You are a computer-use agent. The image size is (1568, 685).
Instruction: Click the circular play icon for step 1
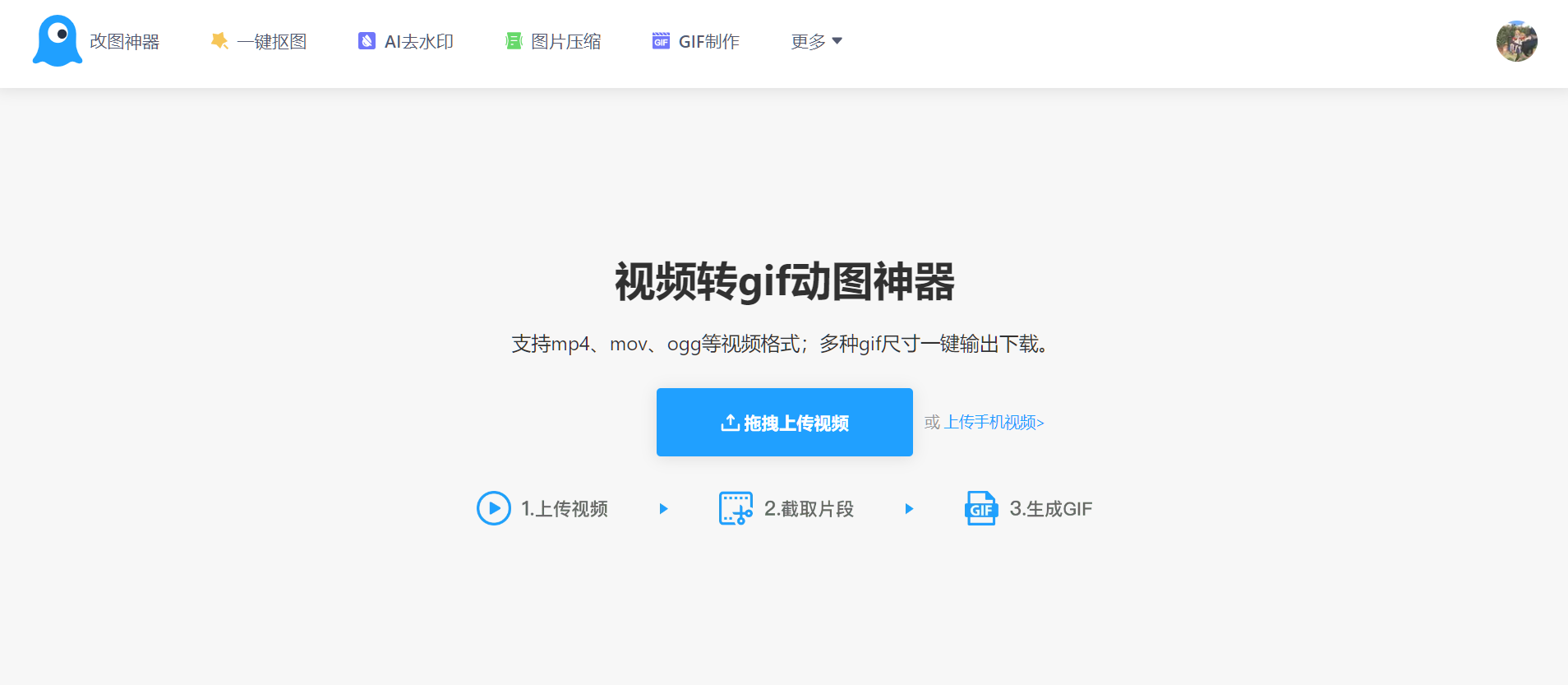pyautogui.click(x=494, y=508)
